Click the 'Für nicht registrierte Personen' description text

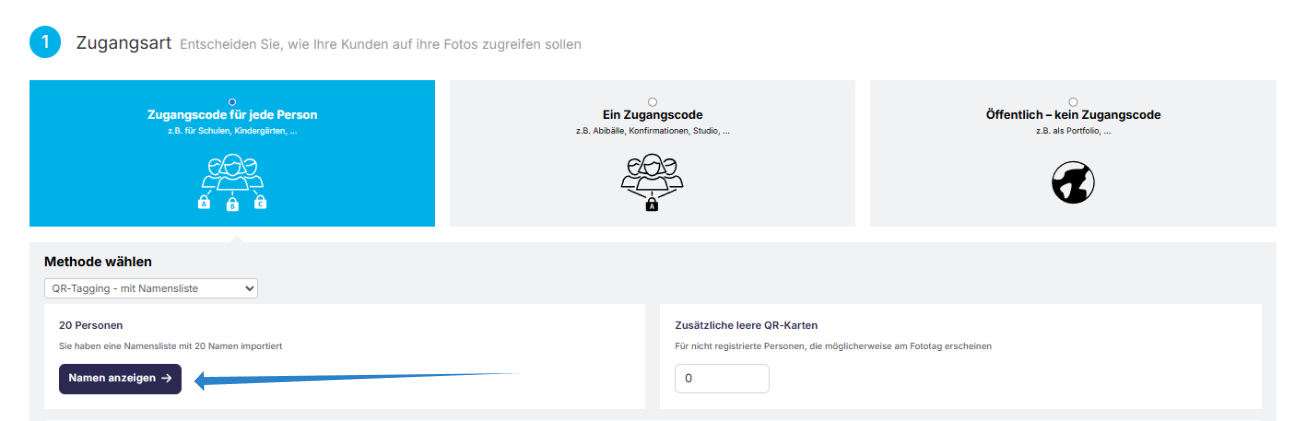[833, 346]
